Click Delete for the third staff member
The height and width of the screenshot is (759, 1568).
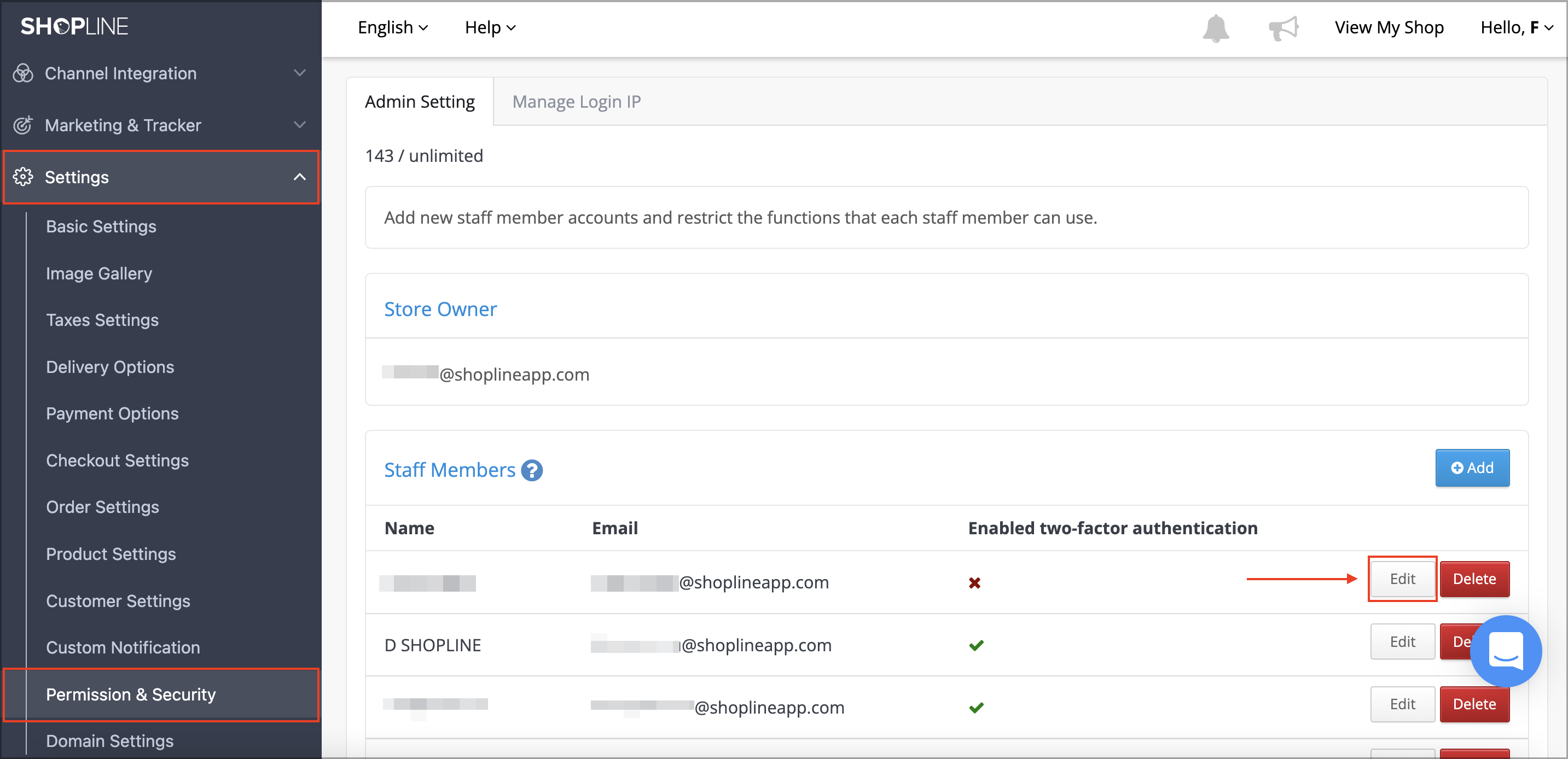pos(1474,704)
